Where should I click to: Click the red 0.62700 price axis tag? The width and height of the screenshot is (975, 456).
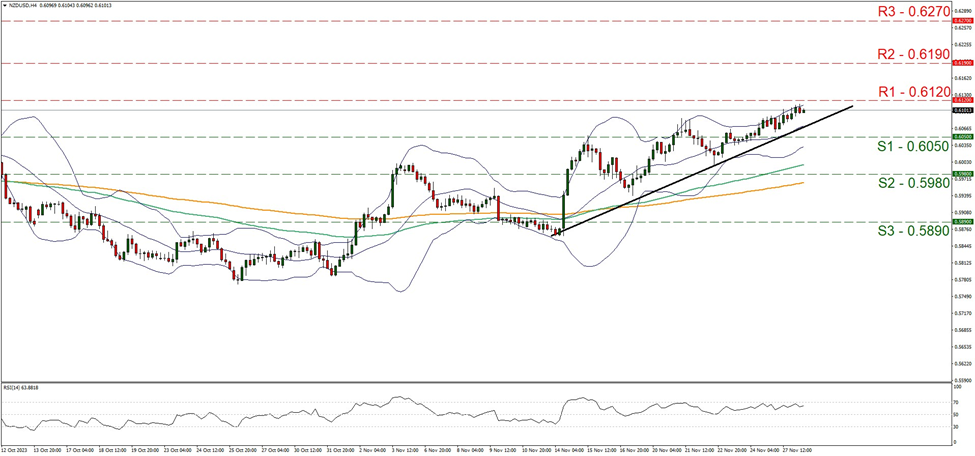tap(961, 19)
